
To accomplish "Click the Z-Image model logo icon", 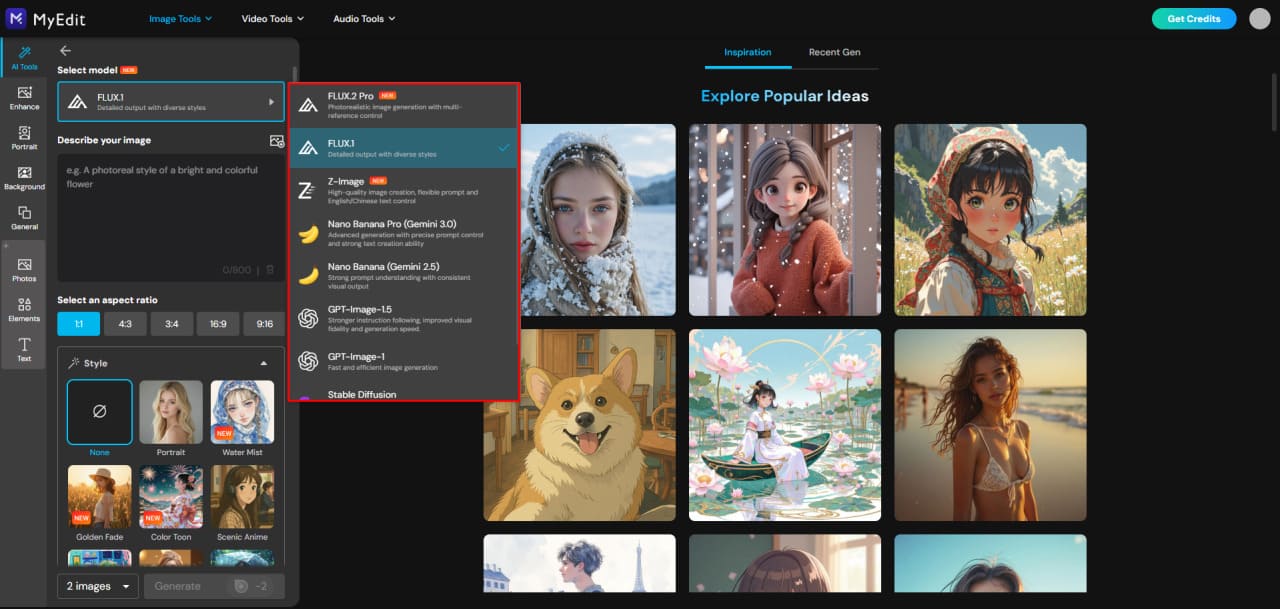I will point(308,188).
